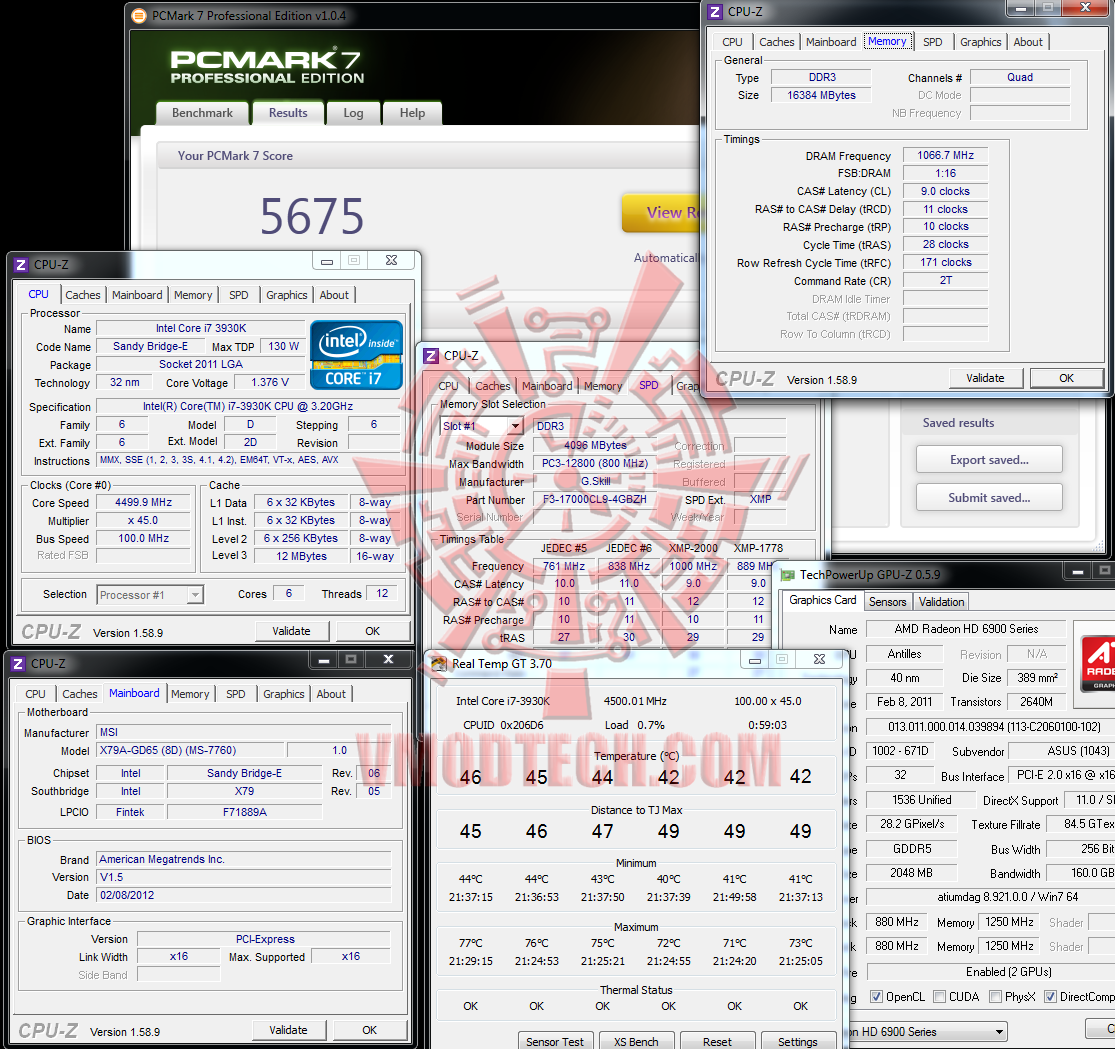Click the Submit saved button
The width and height of the screenshot is (1115, 1049).
pos(989,498)
